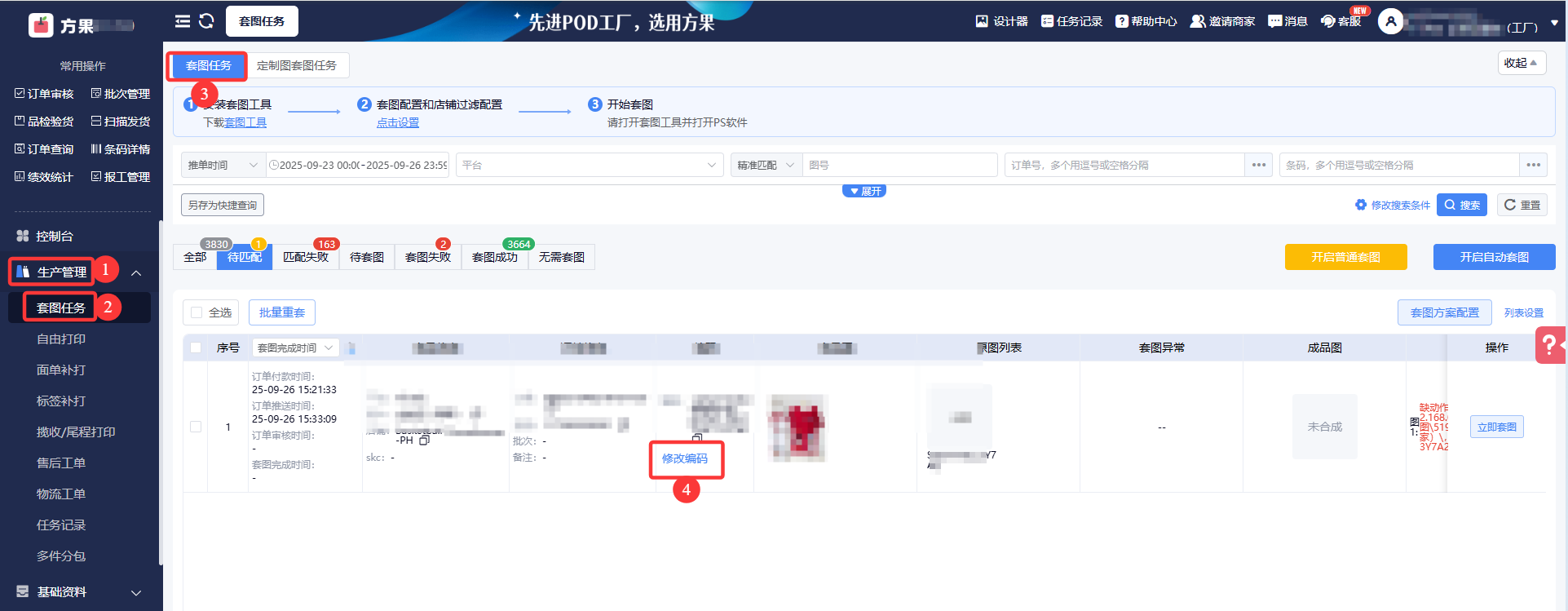The width and height of the screenshot is (1568, 611).
Task: Open 订单查询 shortcut
Action: pos(44,149)
